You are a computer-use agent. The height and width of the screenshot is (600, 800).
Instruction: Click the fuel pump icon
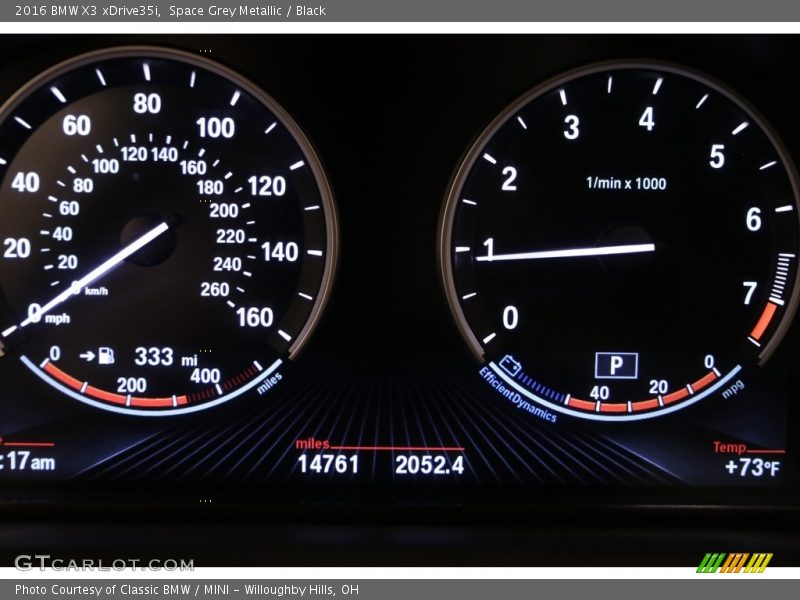[x=106, y=356]
